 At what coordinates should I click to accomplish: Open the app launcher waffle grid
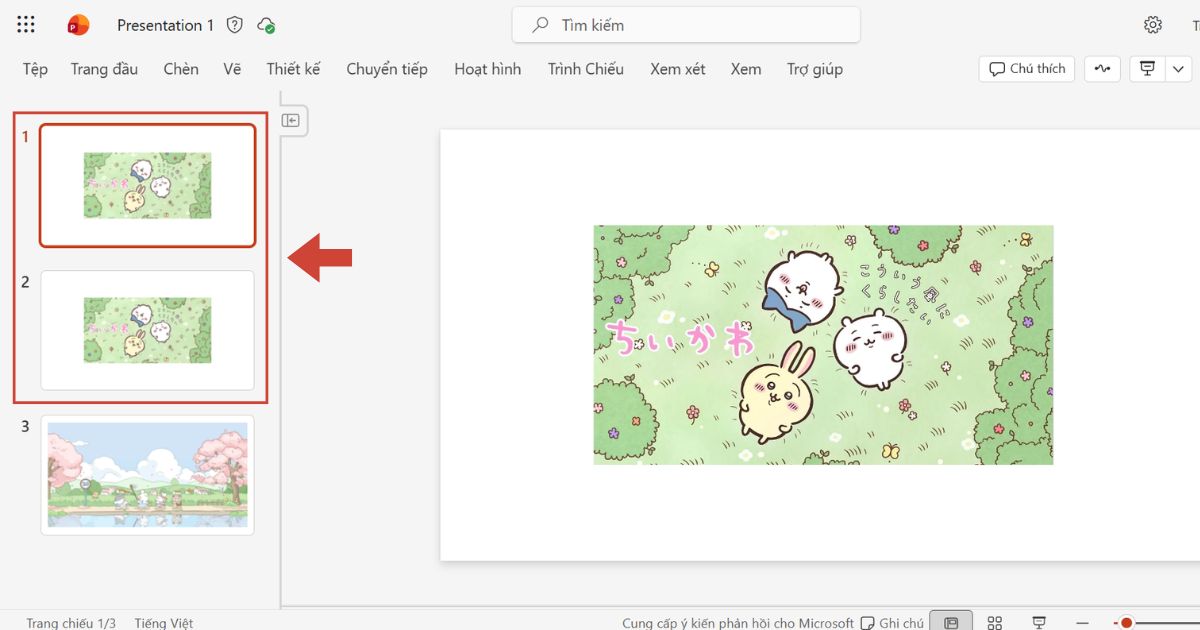click(26, 25)
